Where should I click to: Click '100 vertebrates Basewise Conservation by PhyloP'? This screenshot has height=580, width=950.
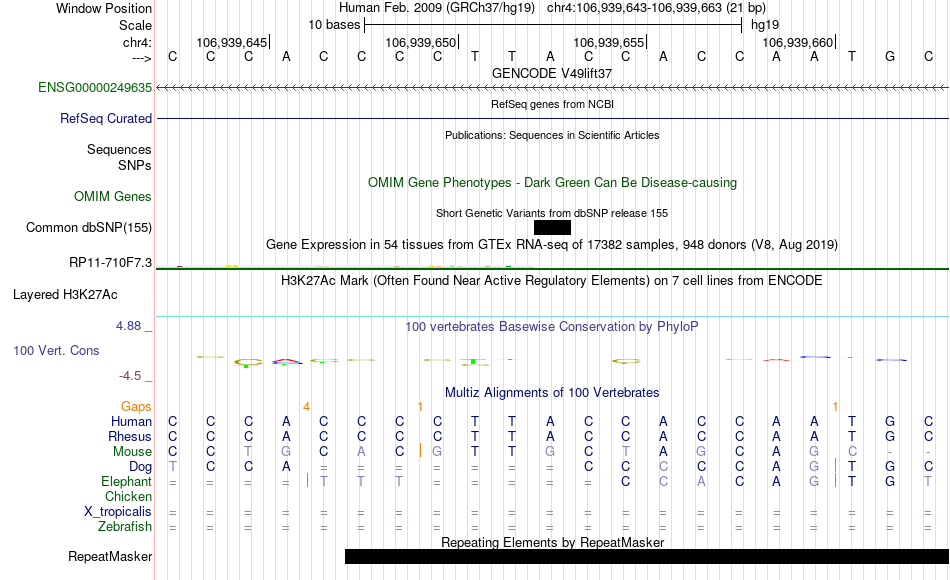(x=552, y=327)
